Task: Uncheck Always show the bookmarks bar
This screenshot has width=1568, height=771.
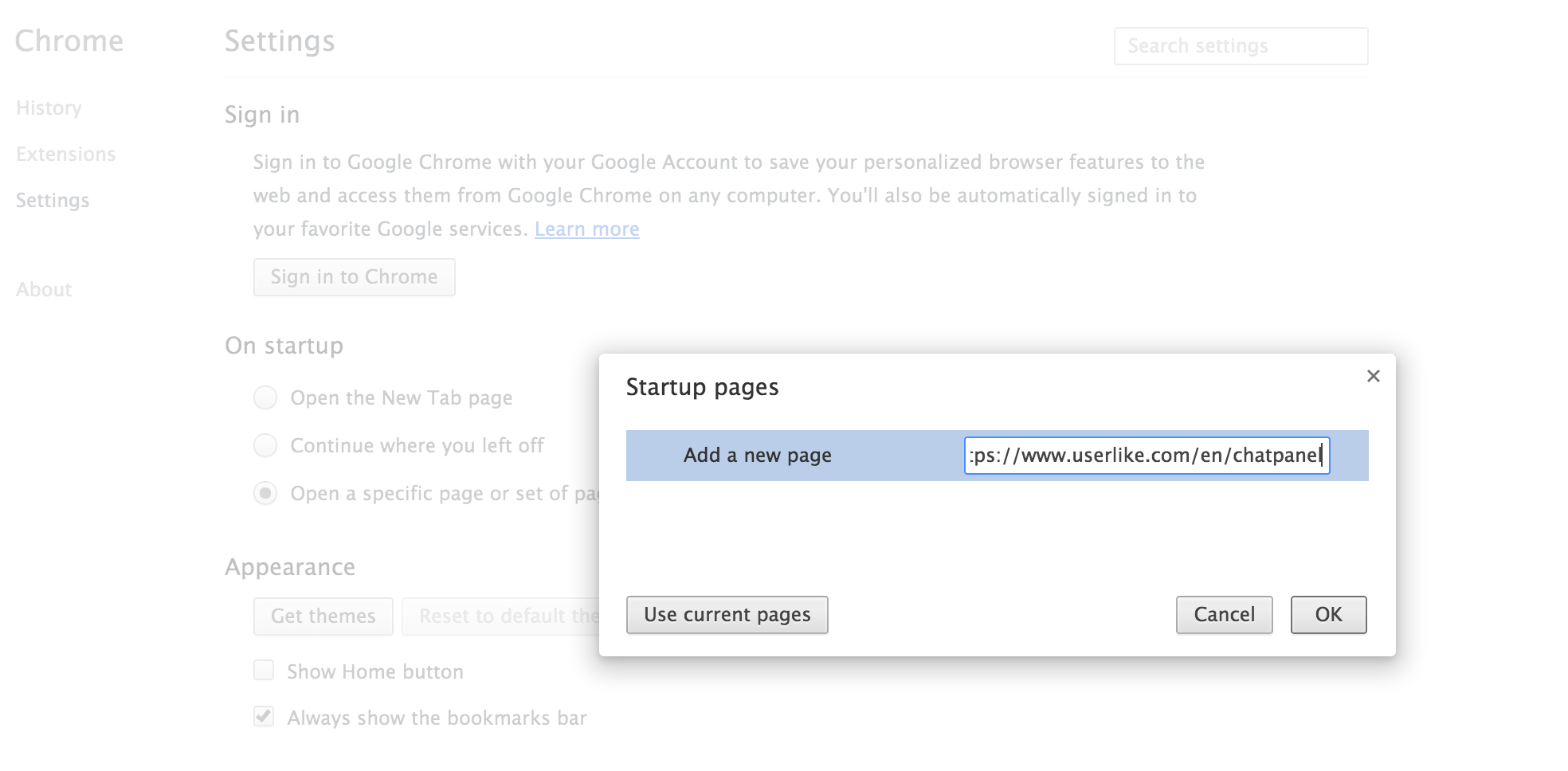Action: (x=264, y=717)
